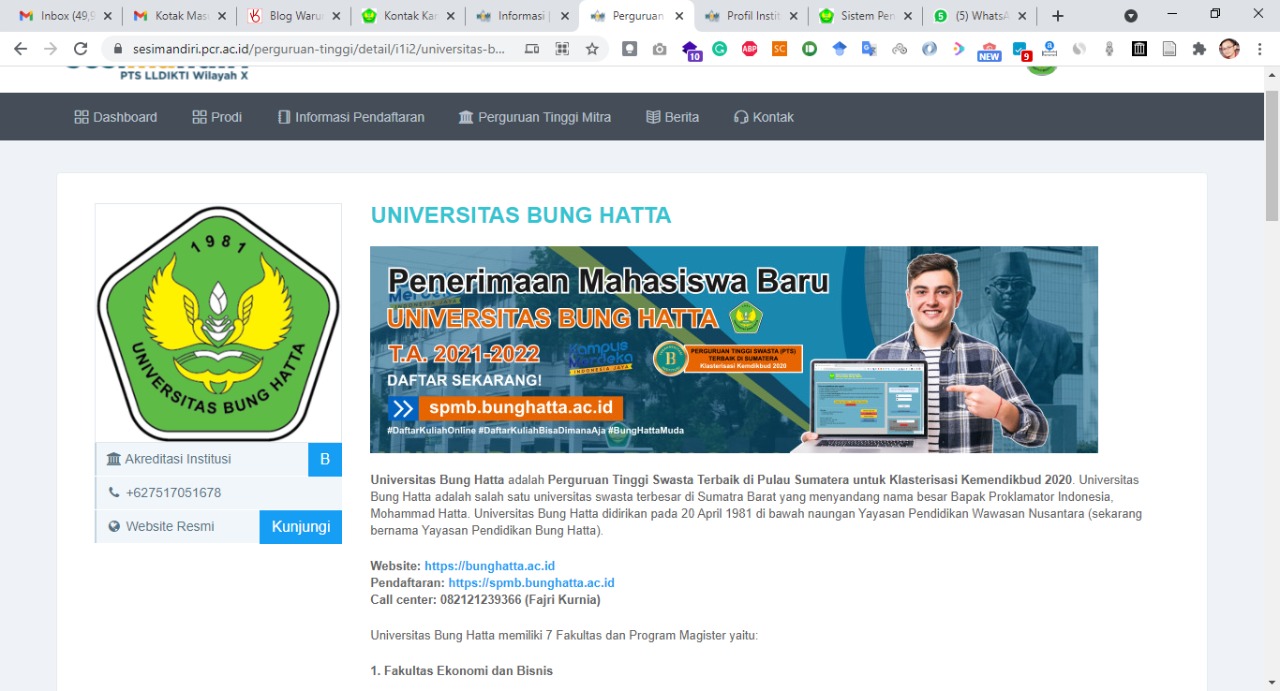The image size is (1280, 691).
Task: Click the address bar URL field
Action: point(320,48)
